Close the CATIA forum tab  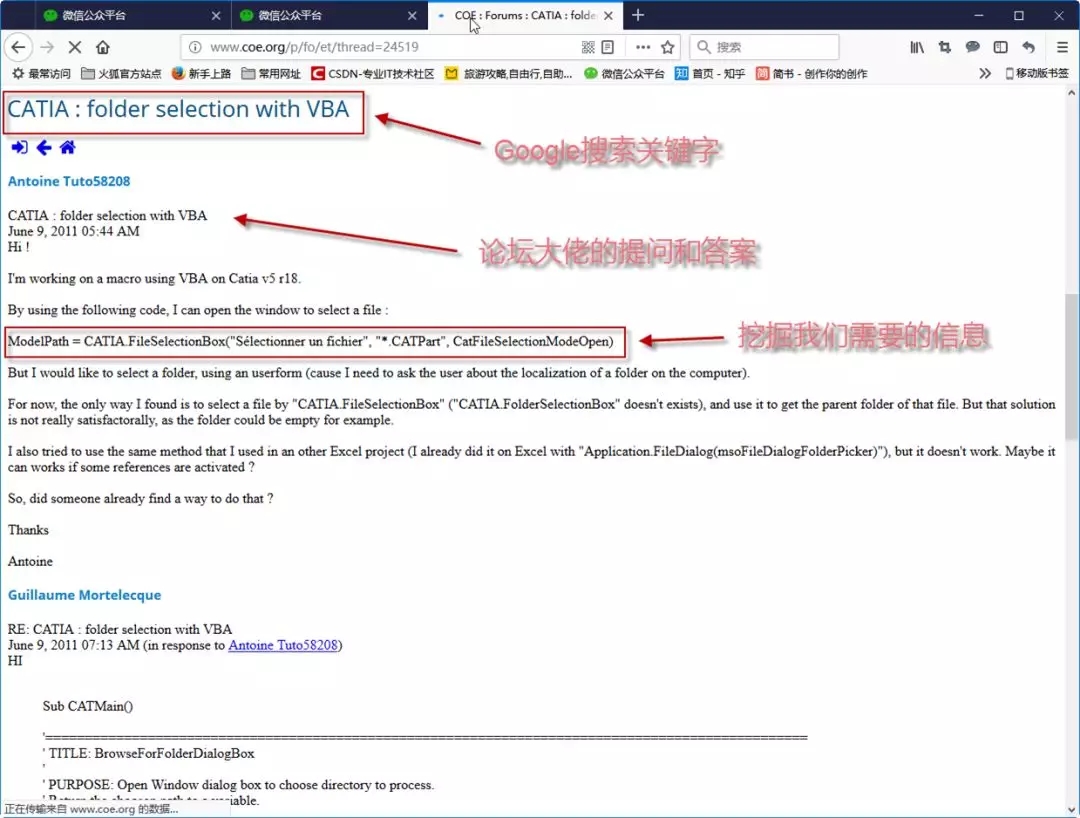coord(608,15)
